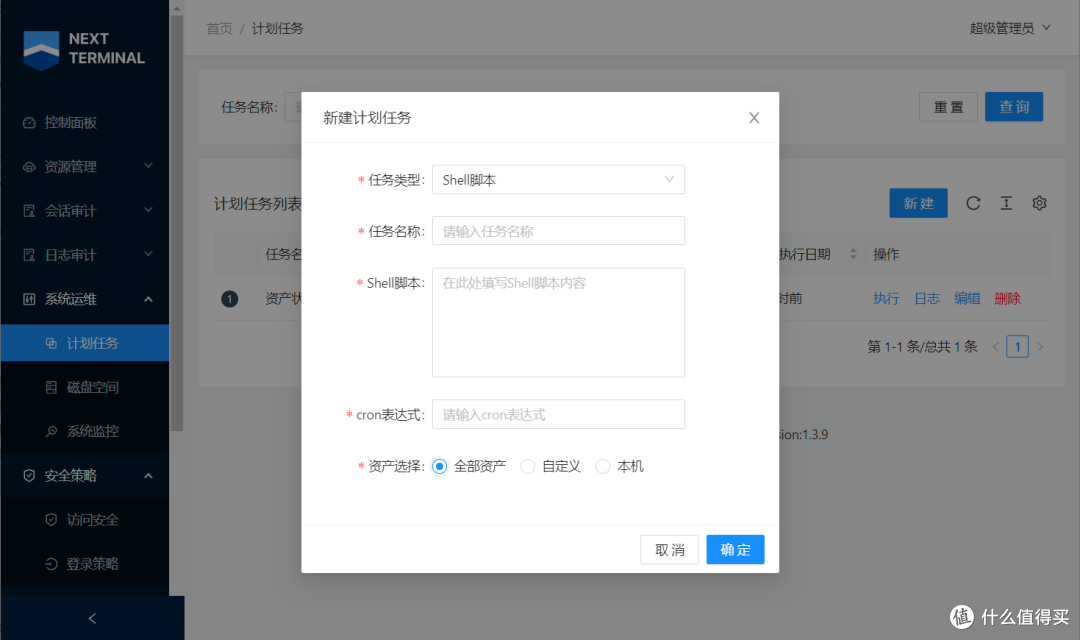Click the 磁盘空间 disk icon
This screenshot has height=640, width=1080.
[x=51, y=387]
